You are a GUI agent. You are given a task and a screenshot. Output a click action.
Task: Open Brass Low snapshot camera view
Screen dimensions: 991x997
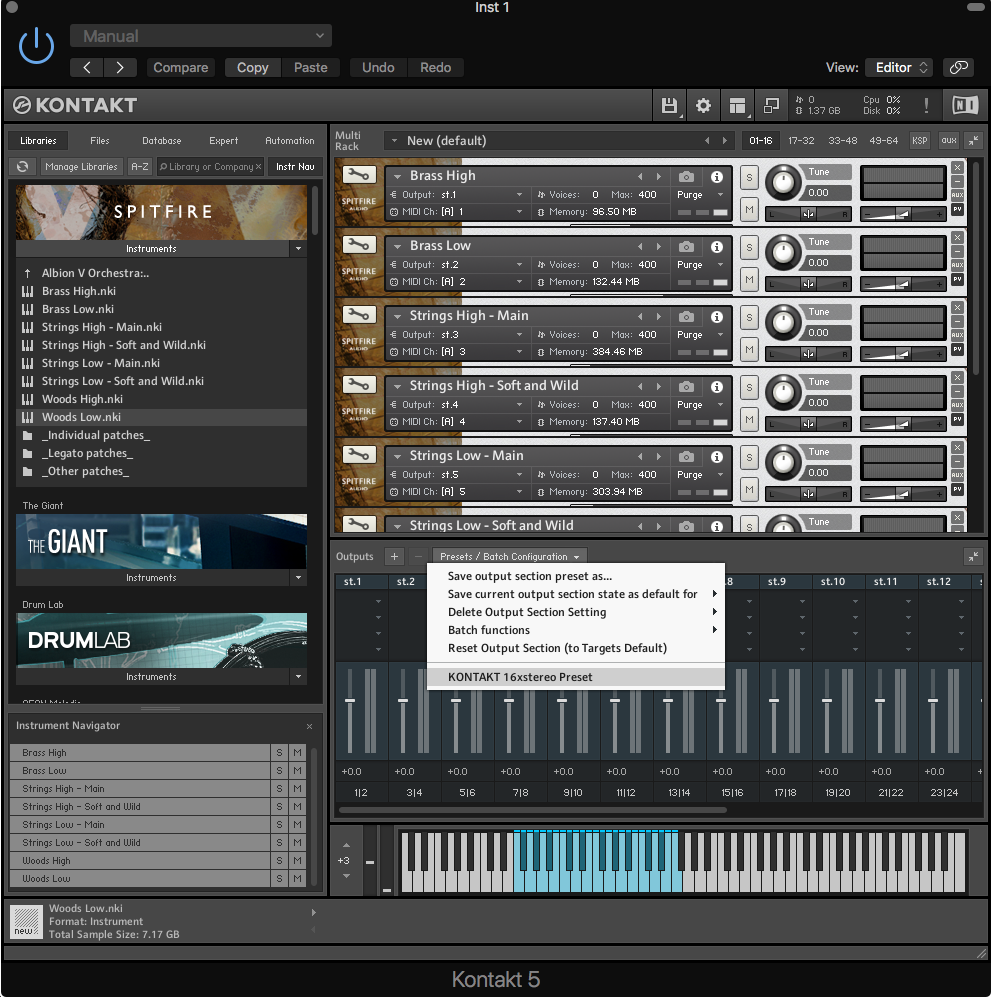[686, 247]
